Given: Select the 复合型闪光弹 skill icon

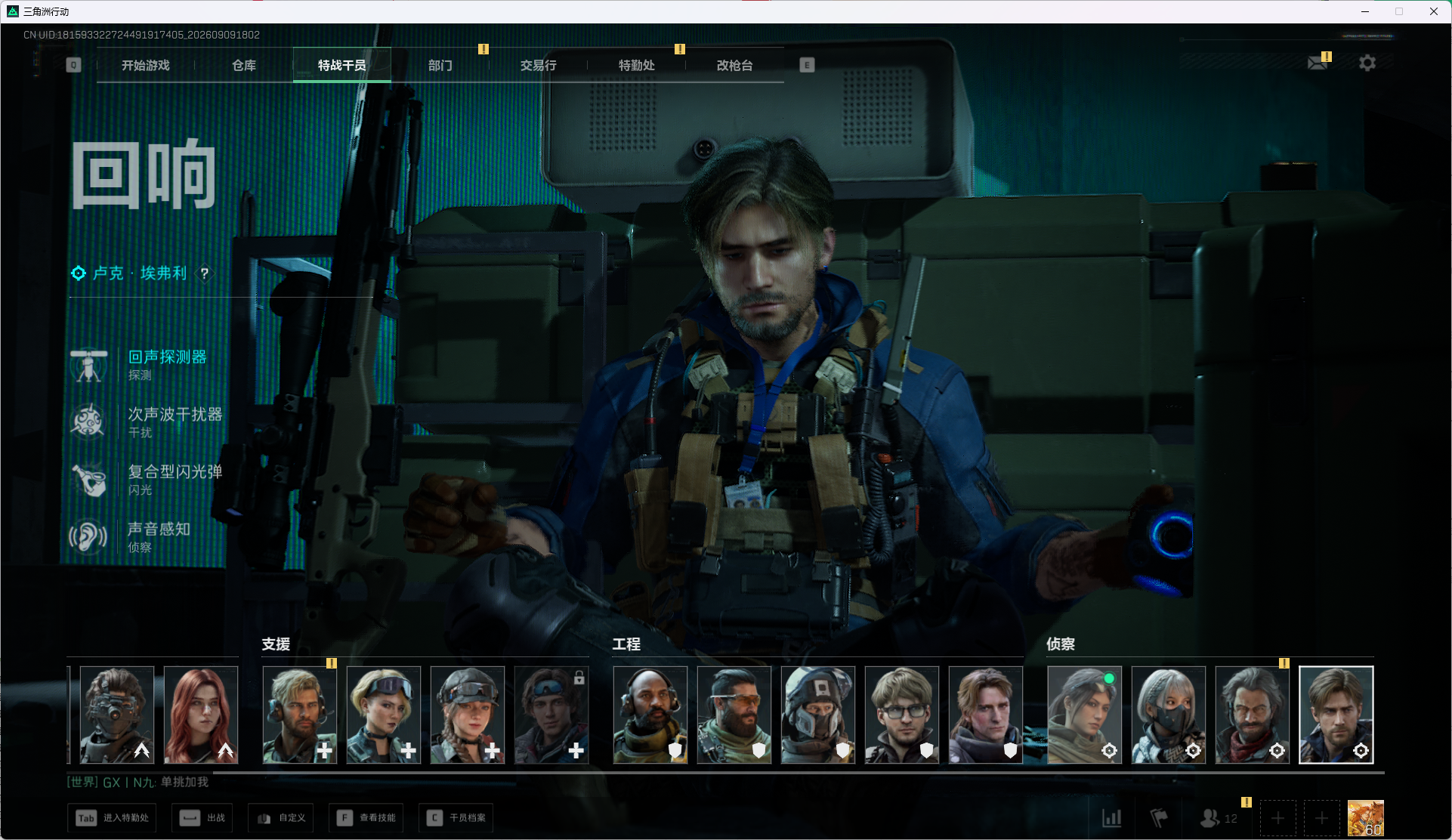Looking at the screenshot, I should coord(89,480).
